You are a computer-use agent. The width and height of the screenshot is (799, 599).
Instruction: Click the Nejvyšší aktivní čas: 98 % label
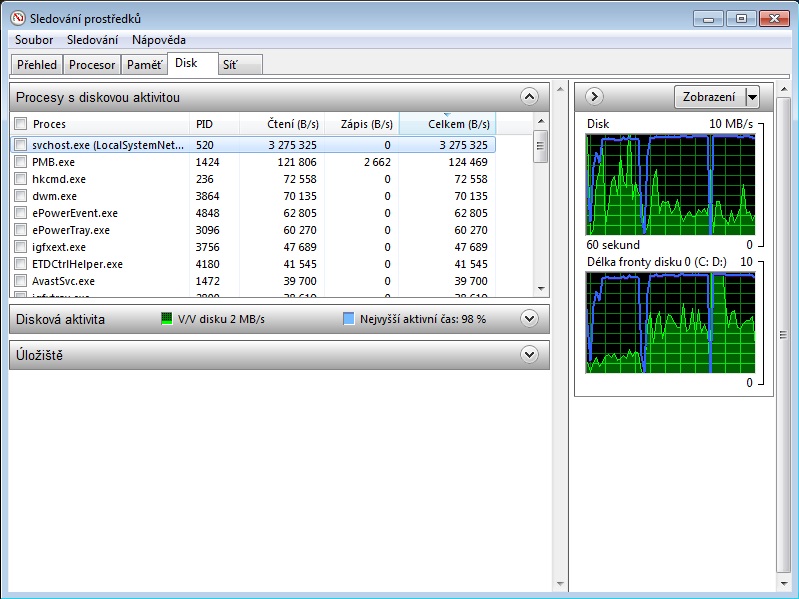pos(423,319)
